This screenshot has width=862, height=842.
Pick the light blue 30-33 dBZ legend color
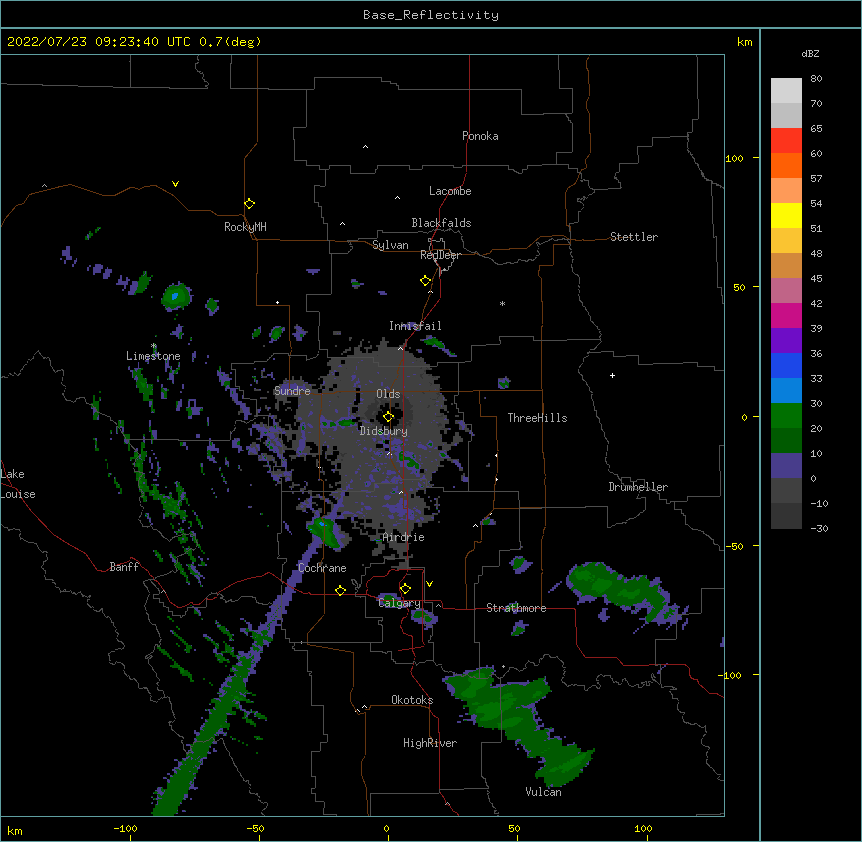point(786,391)
